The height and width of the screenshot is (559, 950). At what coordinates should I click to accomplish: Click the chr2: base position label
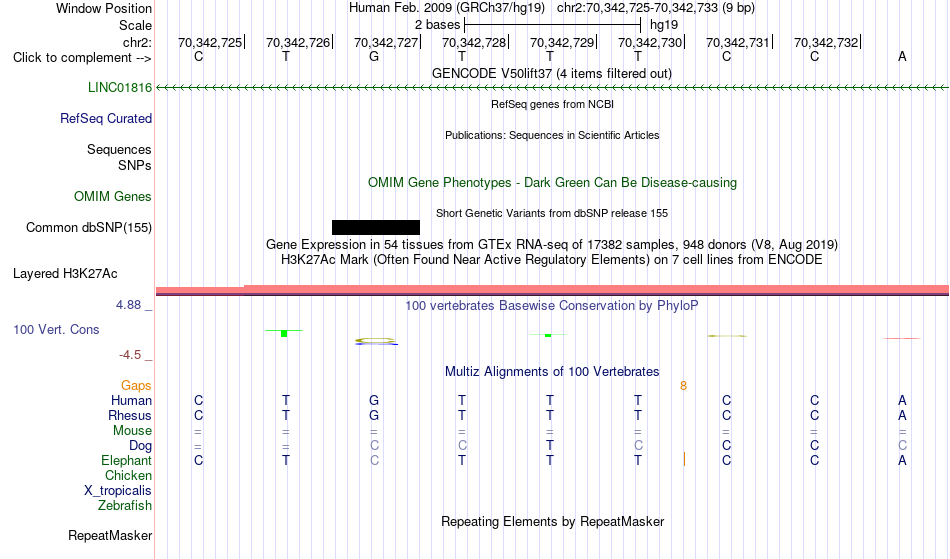pos(137,42)
